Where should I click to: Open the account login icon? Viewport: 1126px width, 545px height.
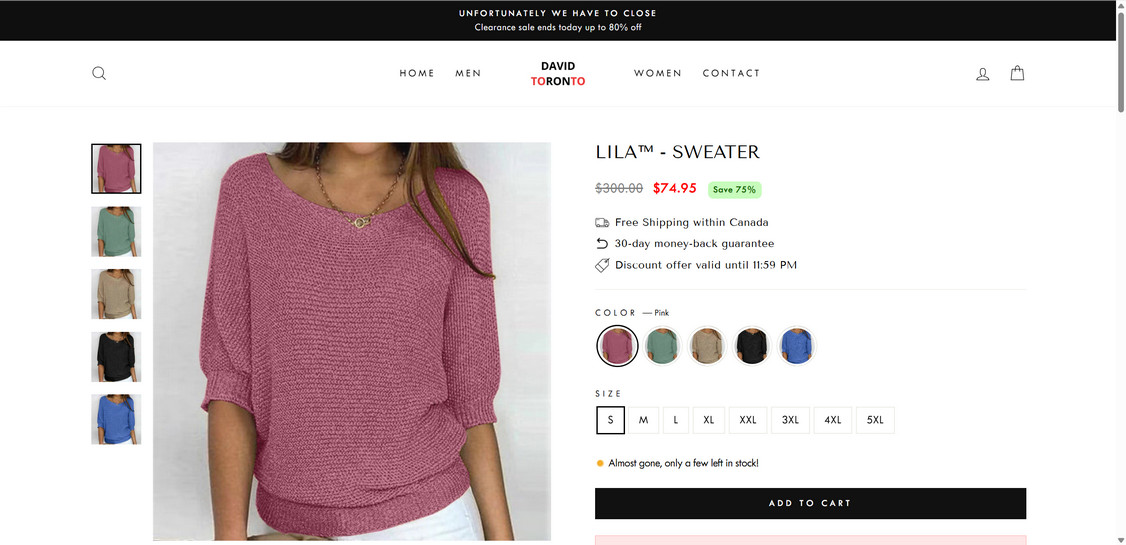983,73
